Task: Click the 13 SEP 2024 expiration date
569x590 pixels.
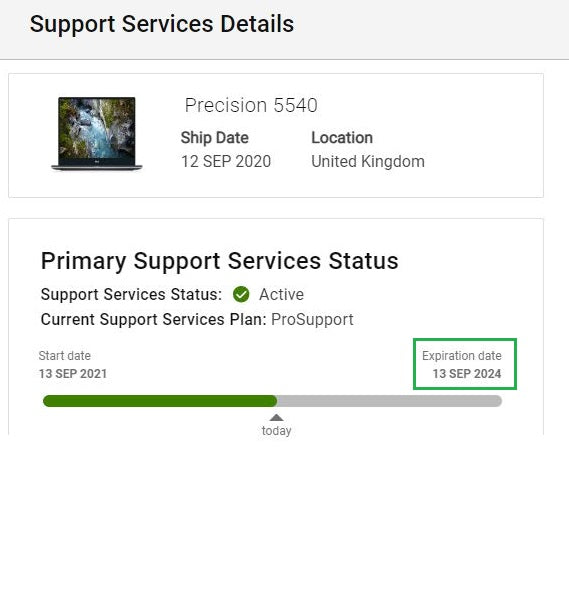Action: [467, 374]
